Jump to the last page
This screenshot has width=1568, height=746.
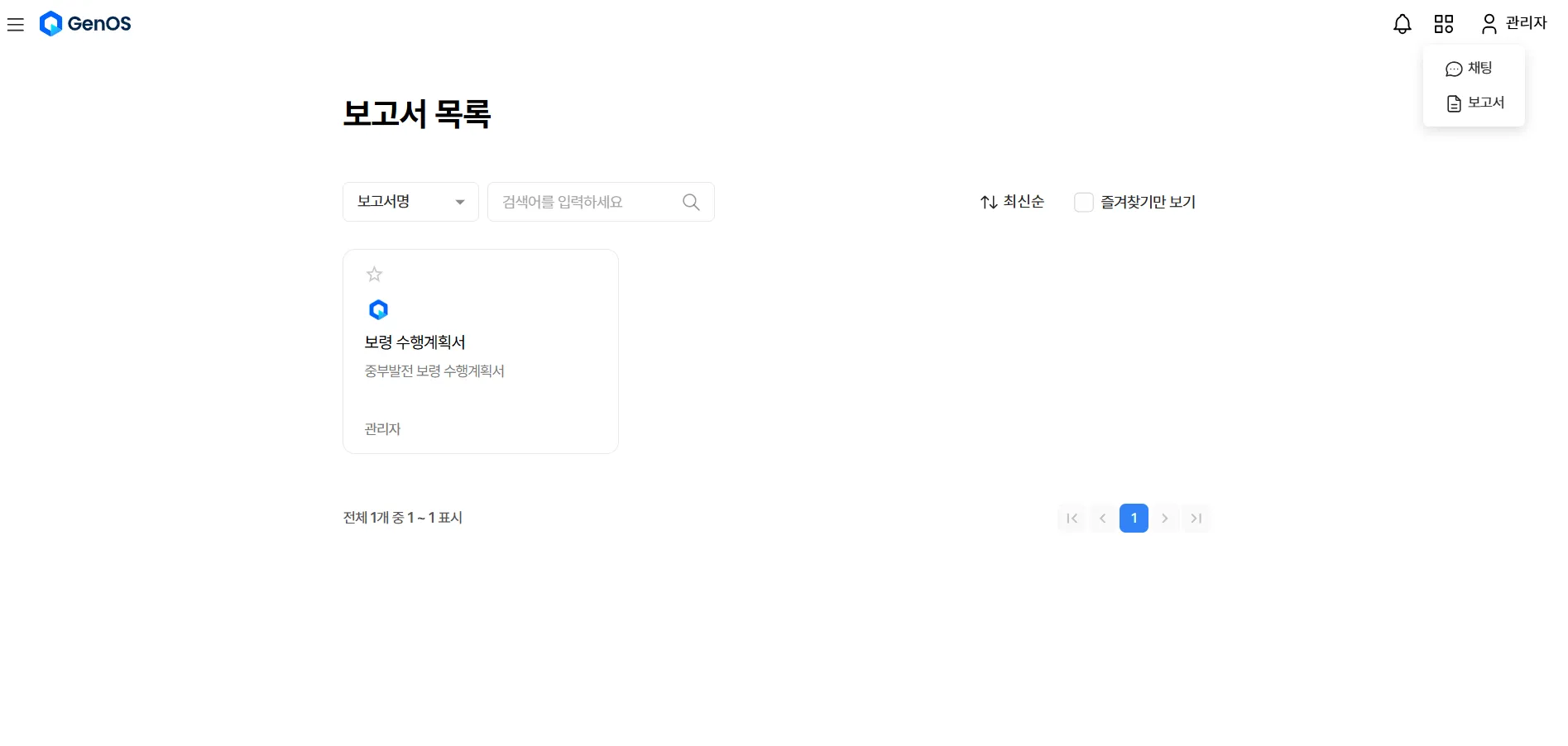pyautogui.click(x=1196, y=519)
